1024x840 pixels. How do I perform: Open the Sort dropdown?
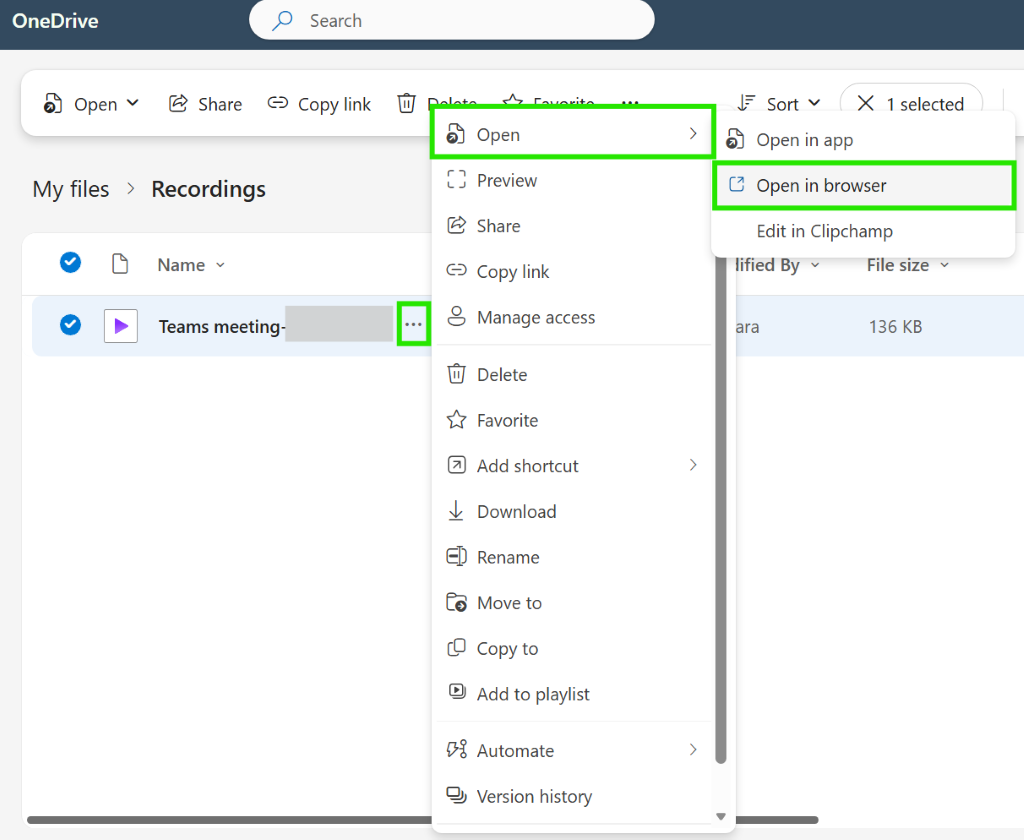pos(778,104)
